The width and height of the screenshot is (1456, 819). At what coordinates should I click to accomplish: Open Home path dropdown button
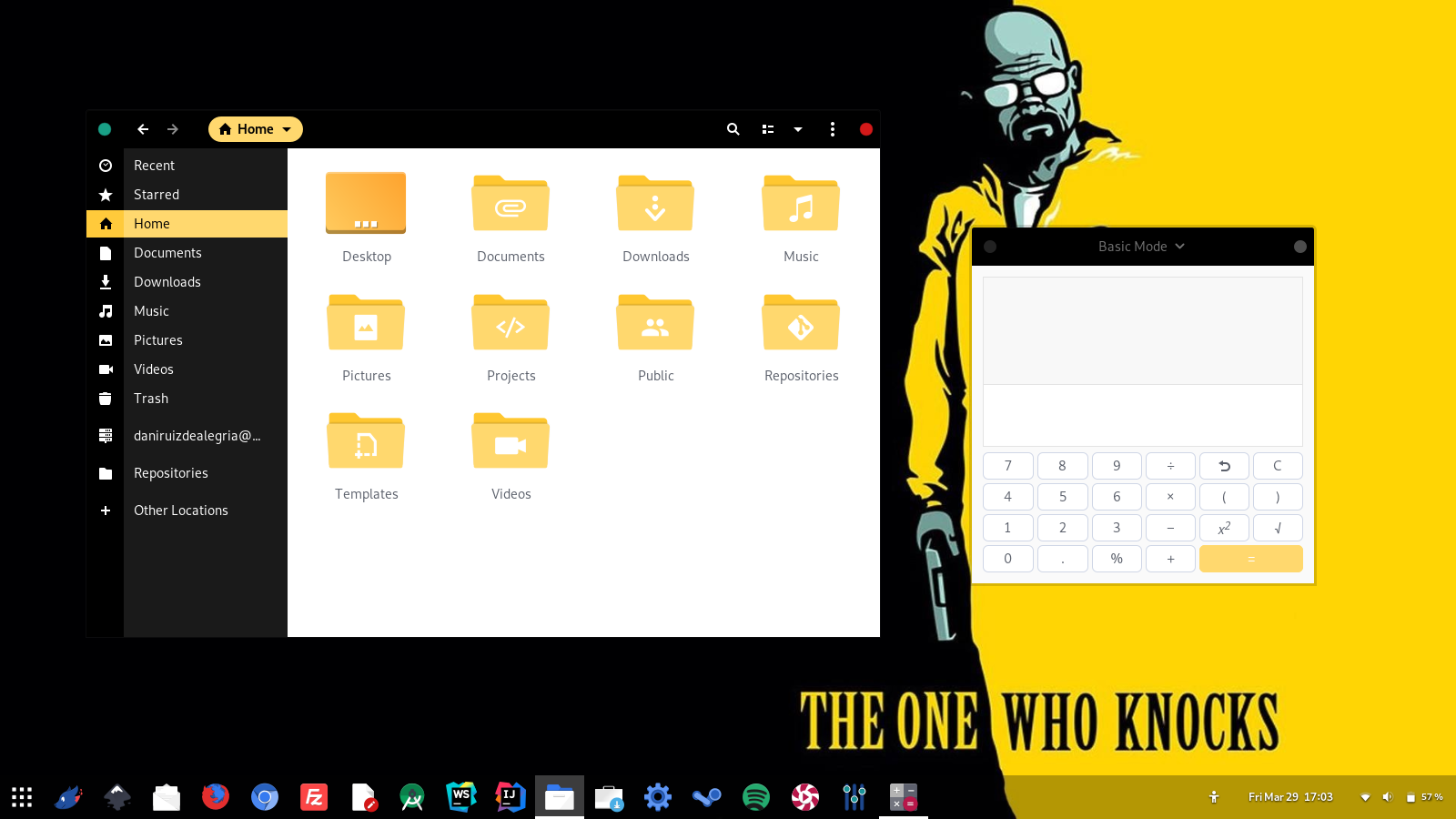point(256,129)
